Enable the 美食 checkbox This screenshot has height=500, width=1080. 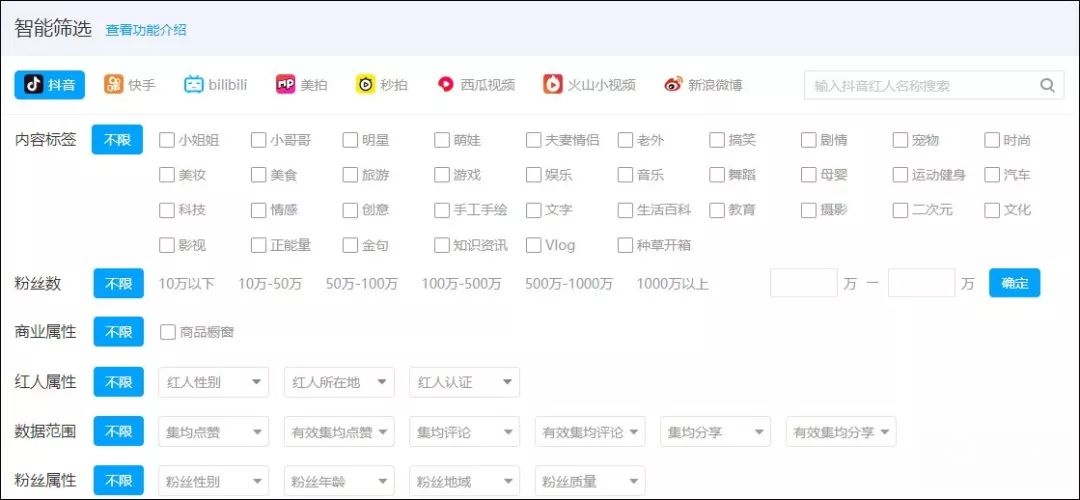pyautogui.click(x=259, y=175)
